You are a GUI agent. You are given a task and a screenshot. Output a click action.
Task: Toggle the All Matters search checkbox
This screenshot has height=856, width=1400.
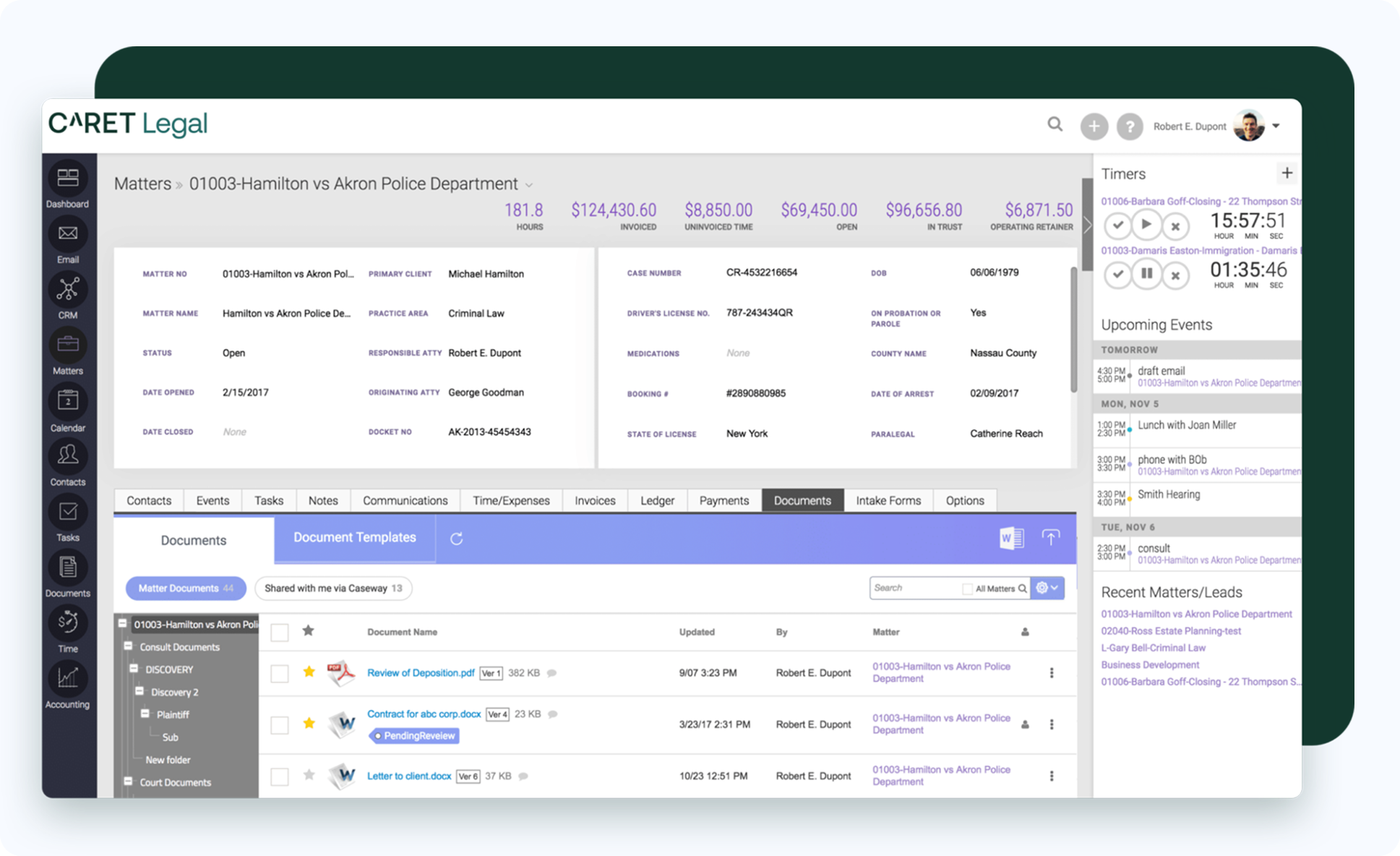point(967,588)
